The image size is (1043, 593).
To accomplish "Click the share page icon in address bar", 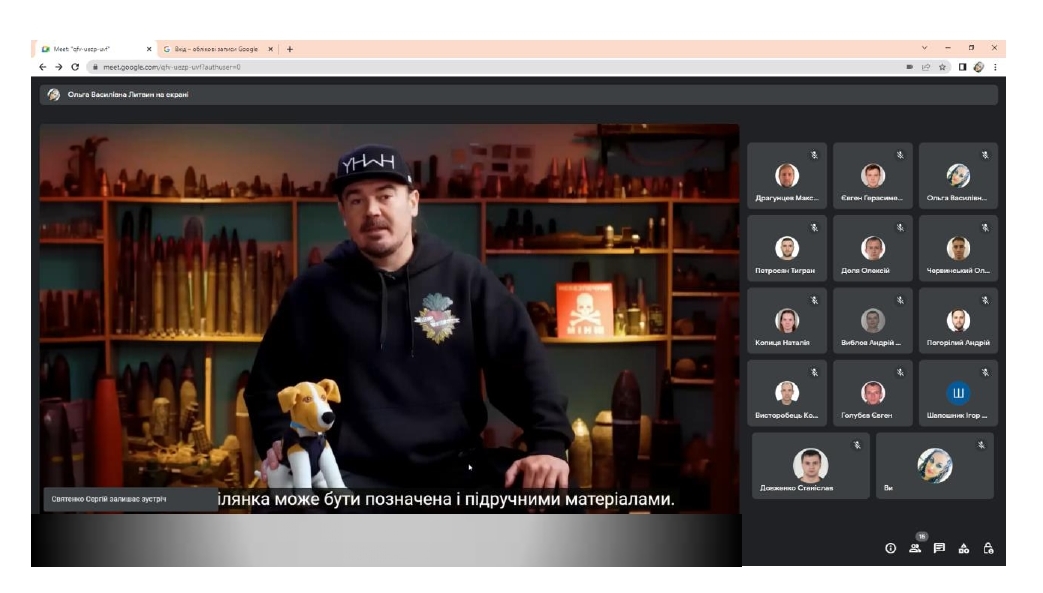I will (x=926, y=67).
